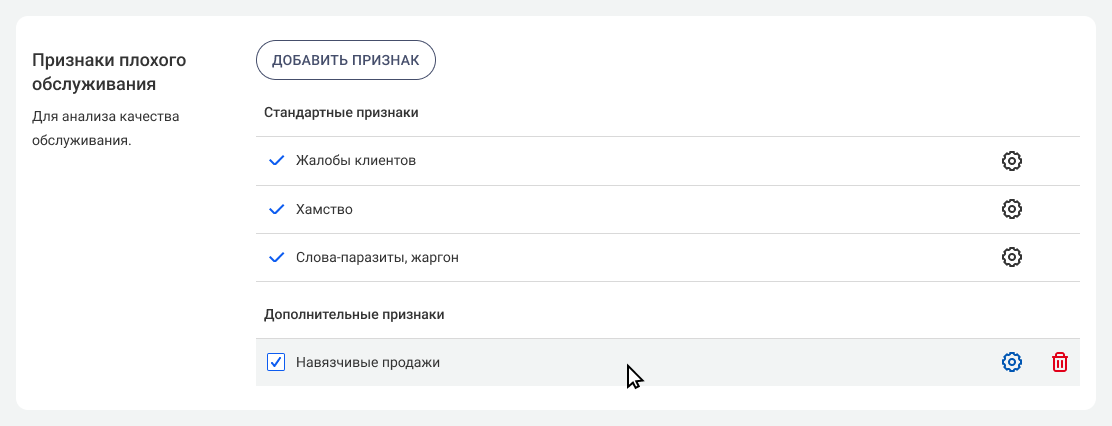Select the Слова-паразиты, жаргон label
Viewport: 1112px width, 426px height.
coord(377,258)
